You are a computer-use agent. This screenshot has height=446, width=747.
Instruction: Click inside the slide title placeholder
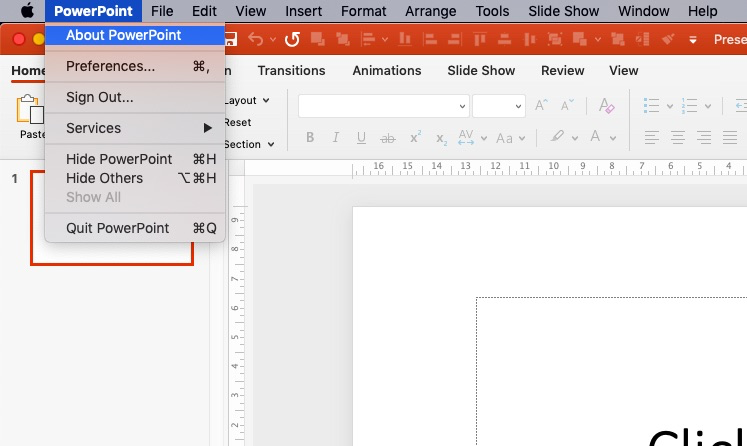pos(612,372)
